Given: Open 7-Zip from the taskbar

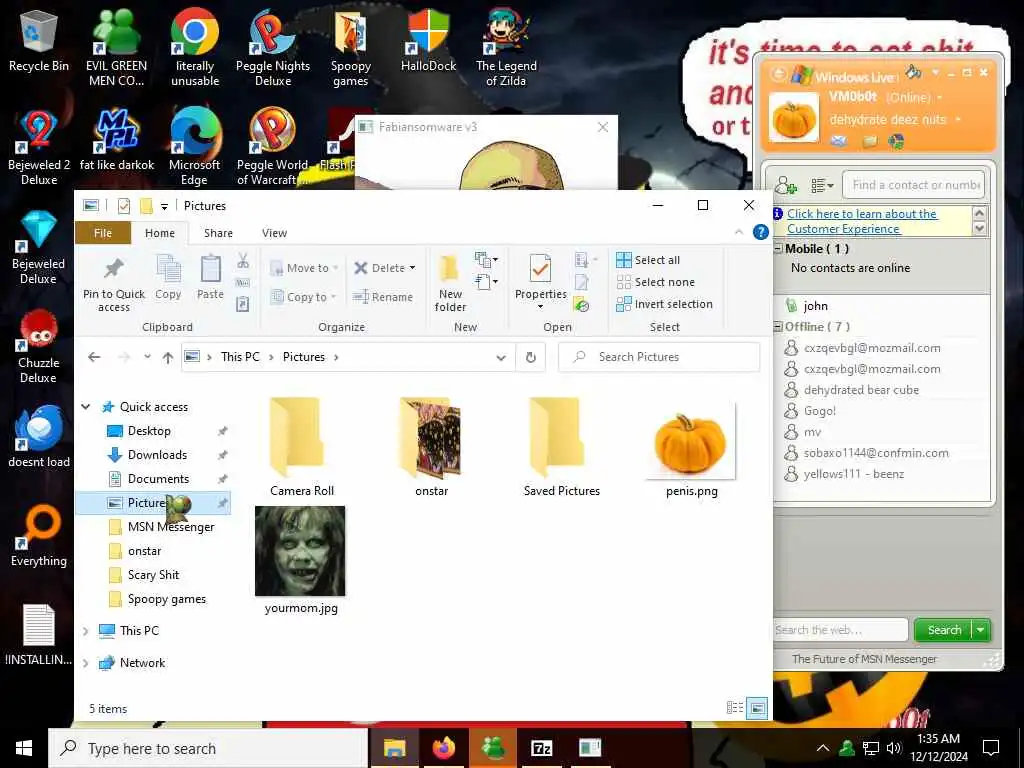Looking at the screenshot, I should coord(541,748).
